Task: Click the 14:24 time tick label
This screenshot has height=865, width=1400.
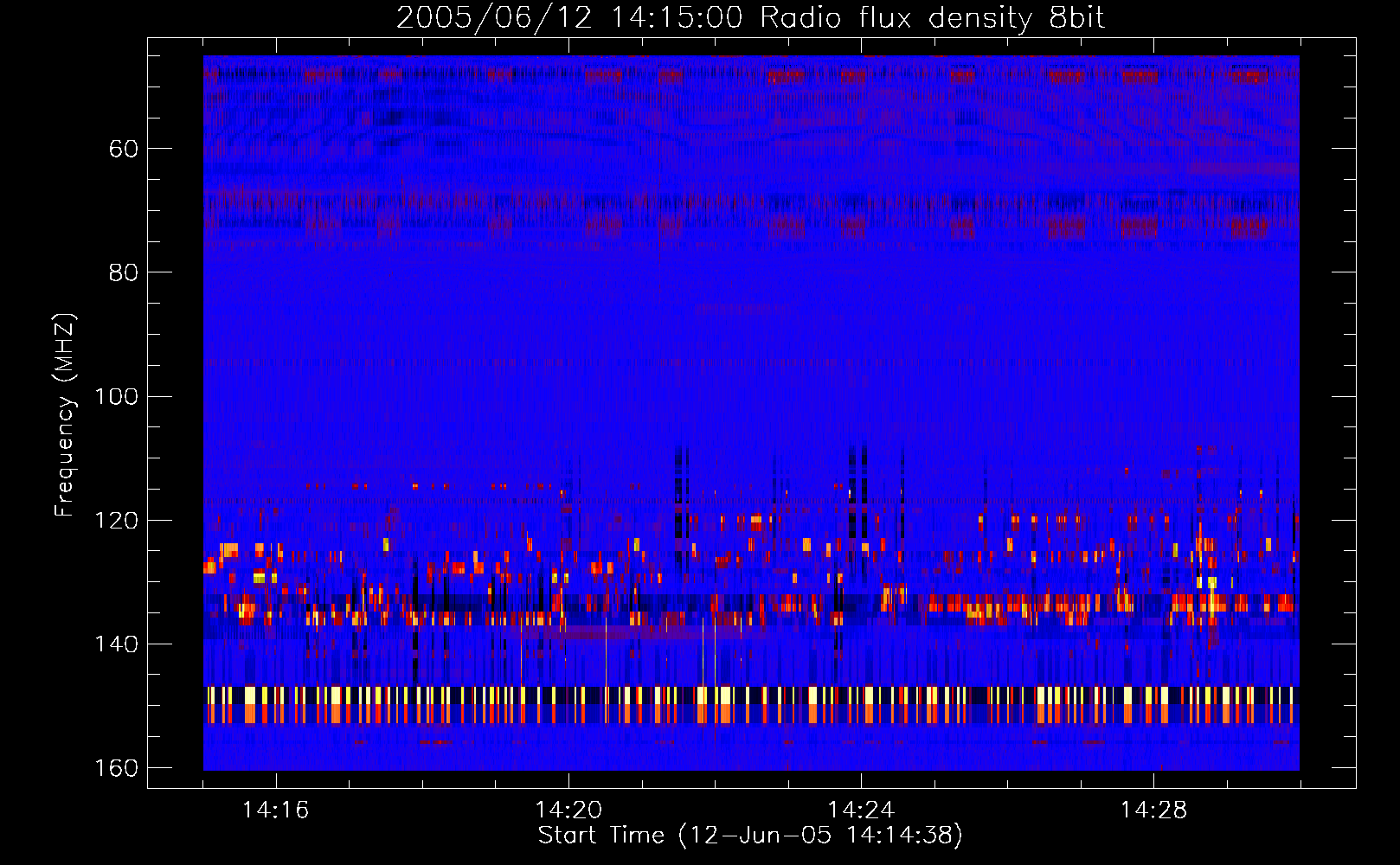Action: click(x=861, y=810)
